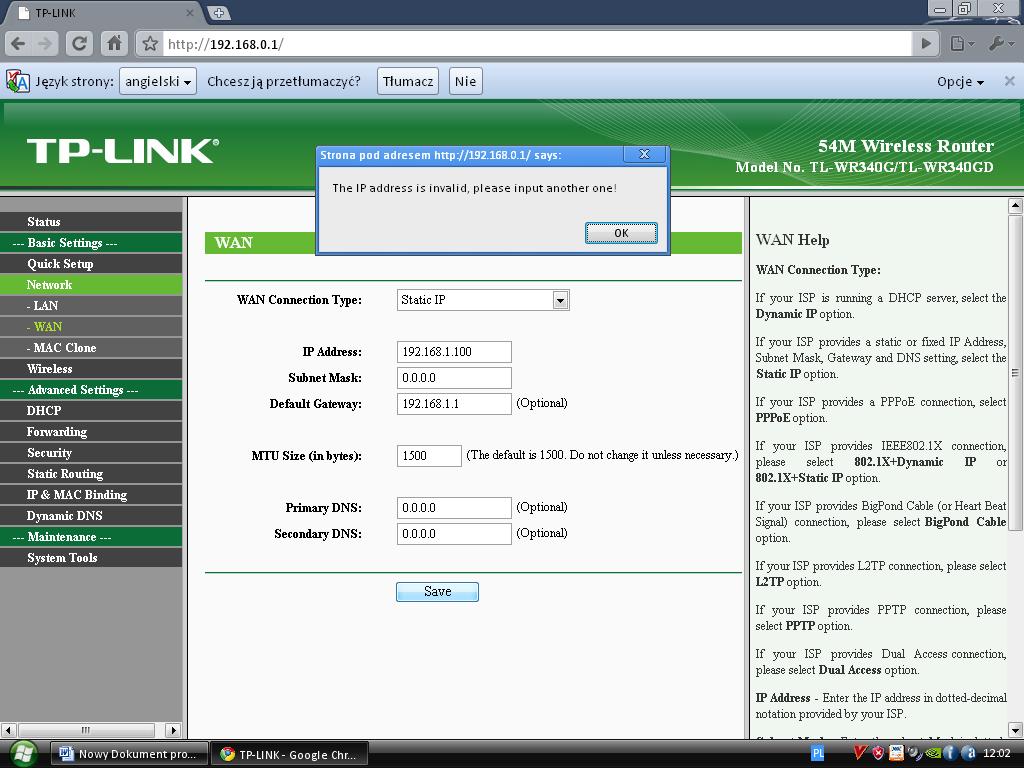Open the wrench settings menu
This screenshot has height=768, width=1024.
(1001, 44)
